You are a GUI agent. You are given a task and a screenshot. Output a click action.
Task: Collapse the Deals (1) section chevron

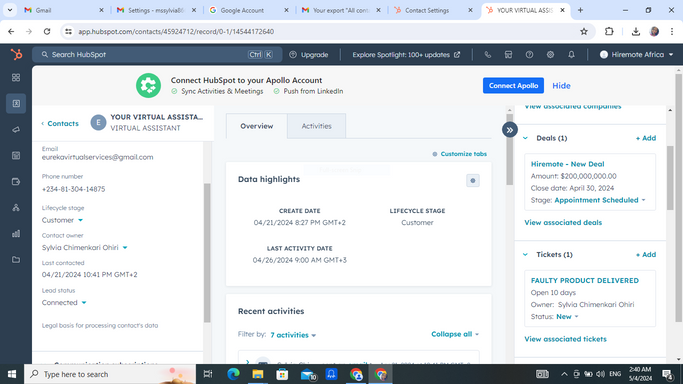[x=525, y=138]
